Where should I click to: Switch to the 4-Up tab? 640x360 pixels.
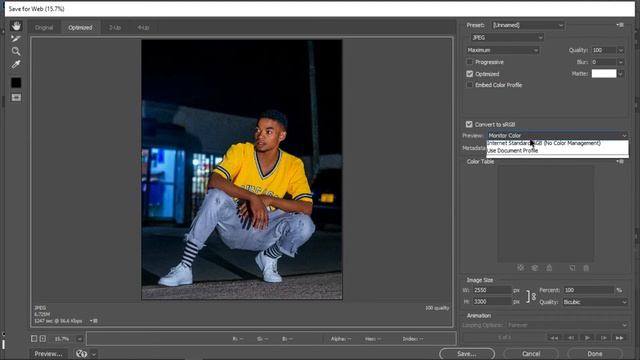143,27
